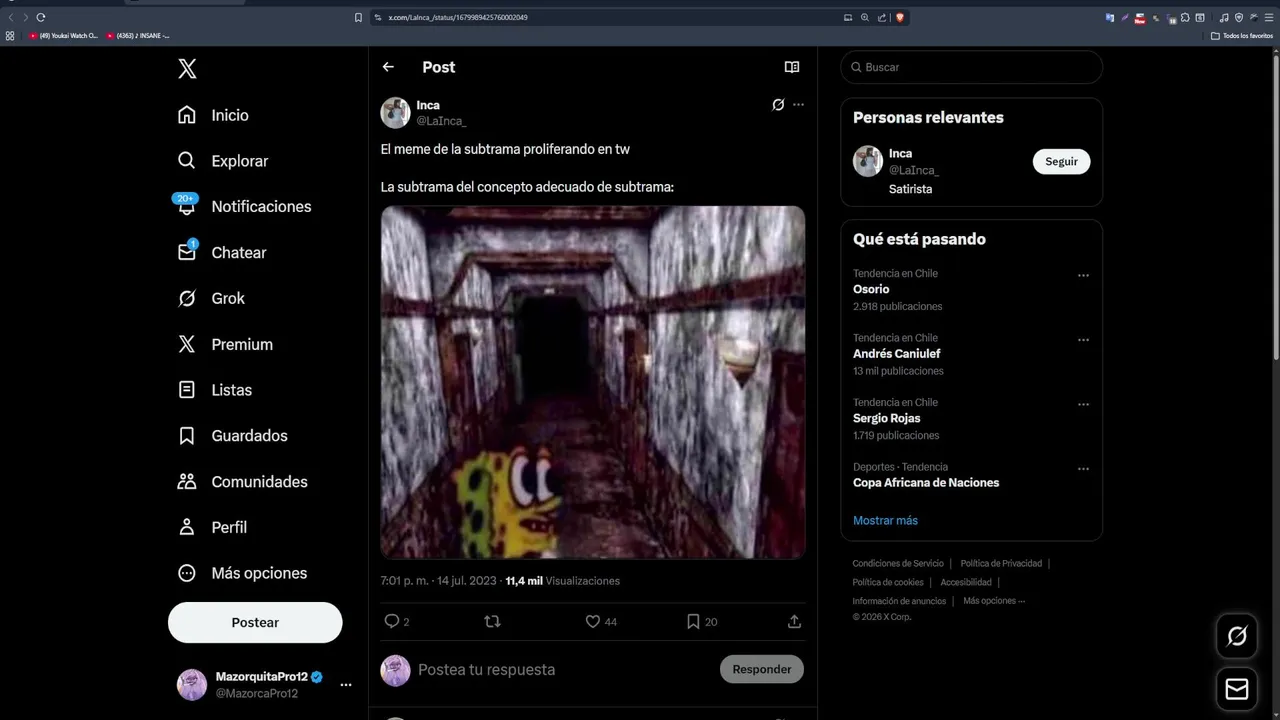Open browser extensions puzzle icon
1280x720 pixels.
1186,17
